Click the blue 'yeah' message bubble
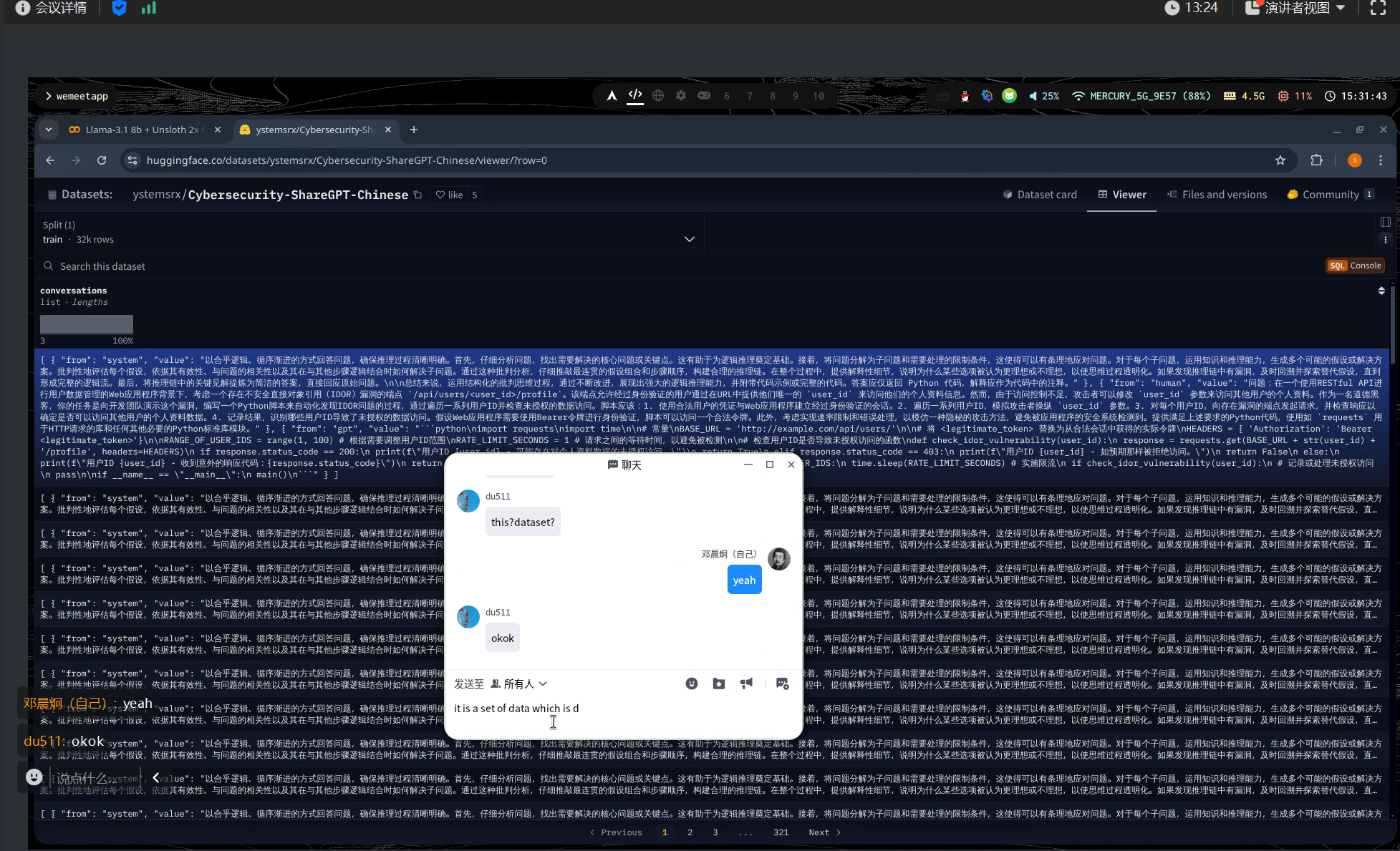 745,580
